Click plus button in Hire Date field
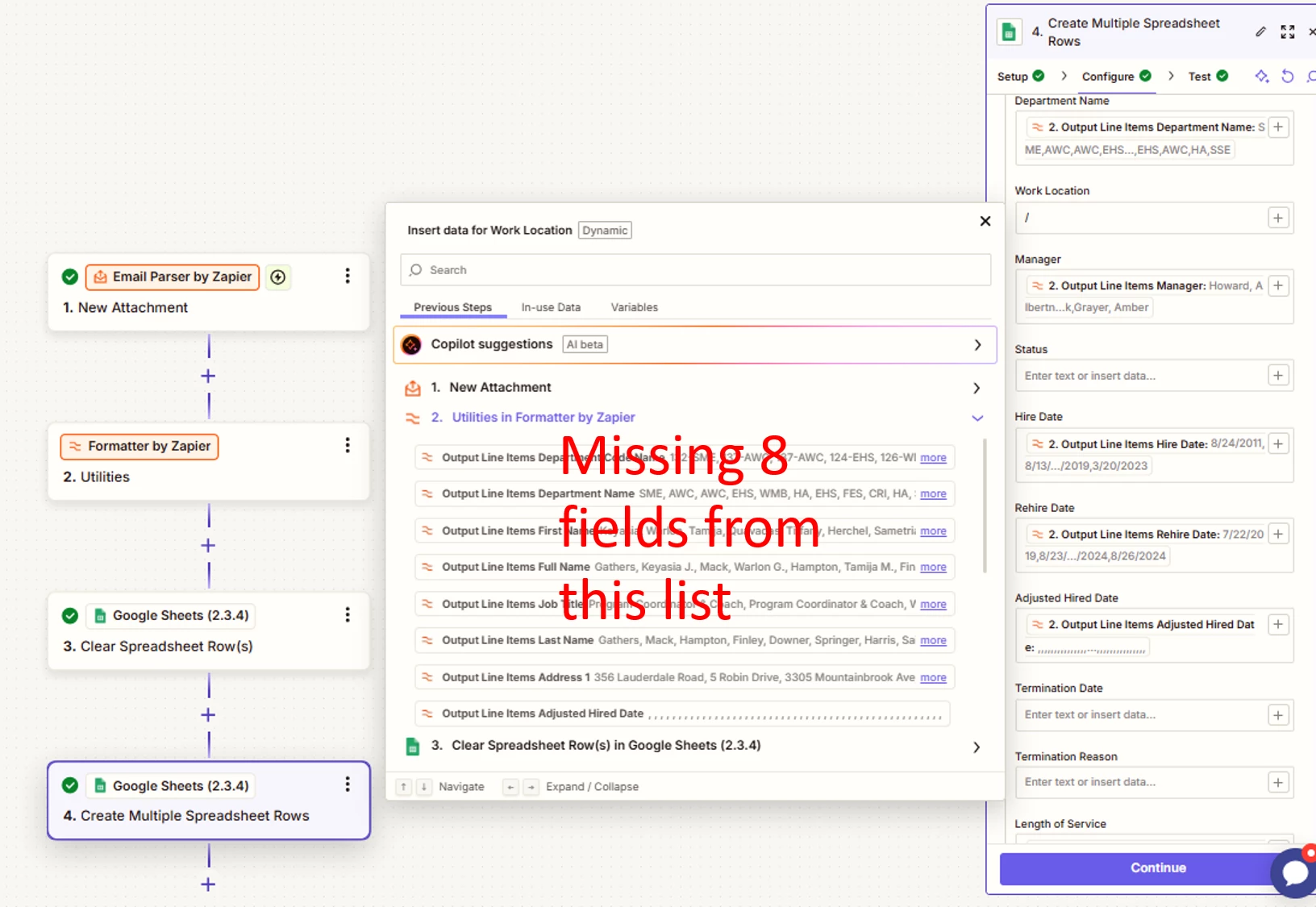This screenshot has height=907, width=1316. [1278, 443]
